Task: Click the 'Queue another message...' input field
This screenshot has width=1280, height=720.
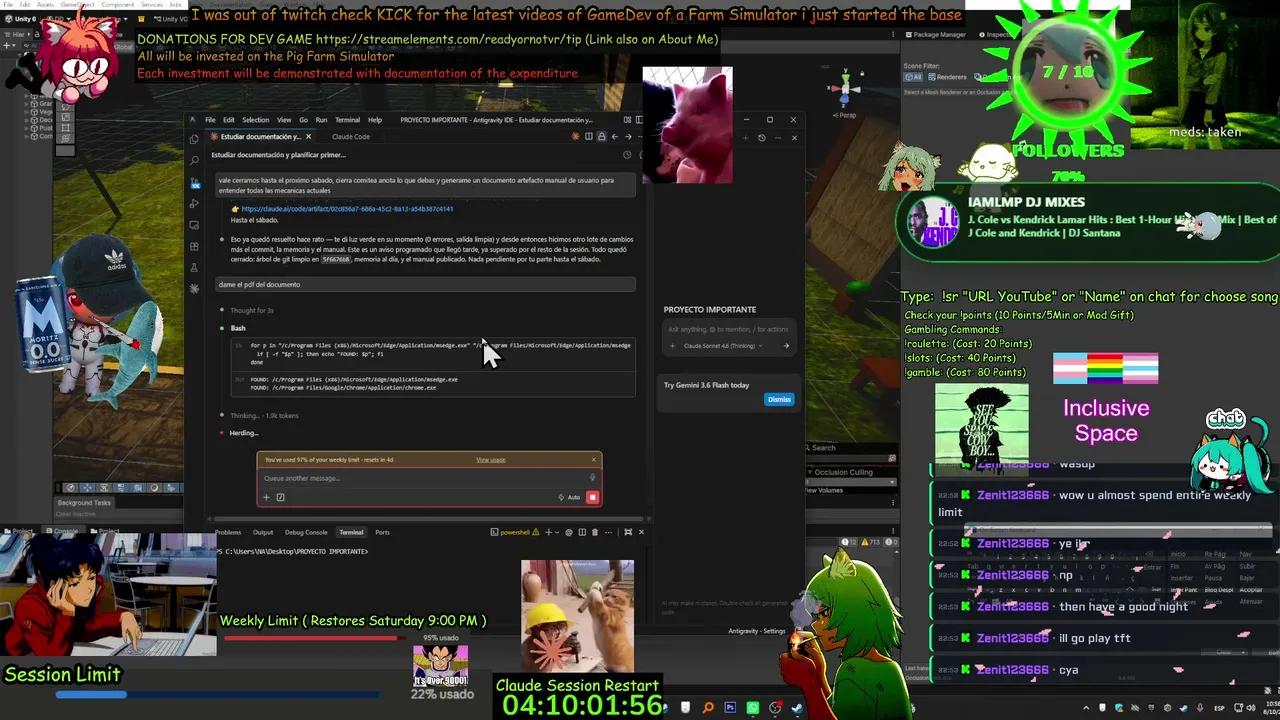Action: pyautogui.click(x=420, y=478)
